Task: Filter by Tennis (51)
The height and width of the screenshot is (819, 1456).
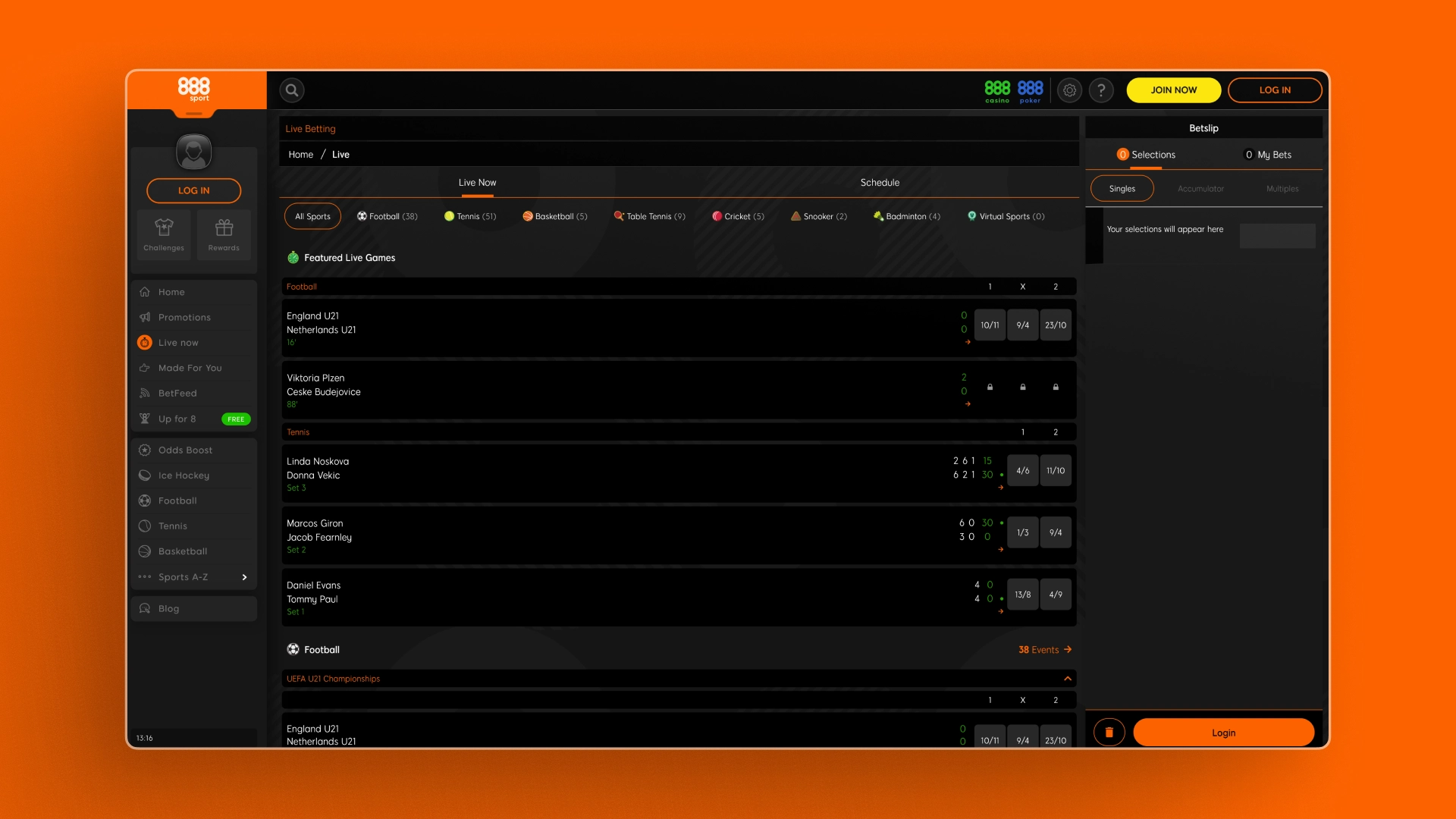Action: [x=470, y=216]
